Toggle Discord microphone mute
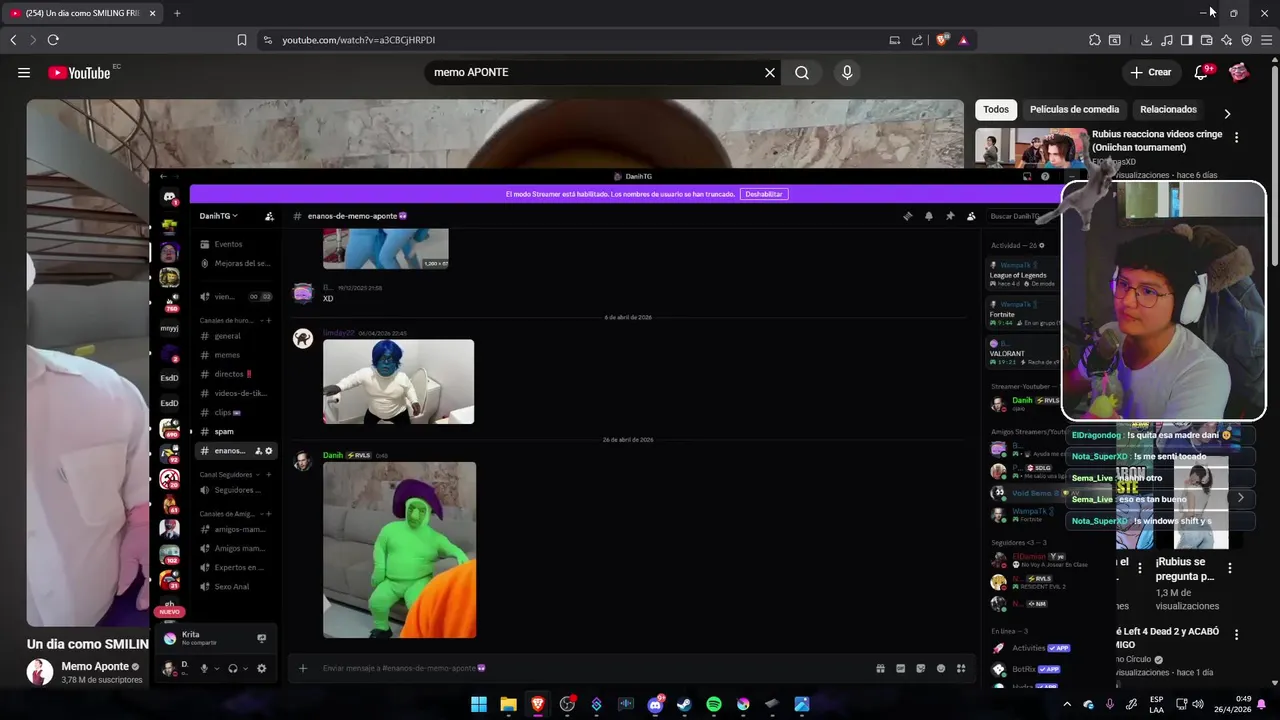This screenshot has height=720, width=1280. 204,669
